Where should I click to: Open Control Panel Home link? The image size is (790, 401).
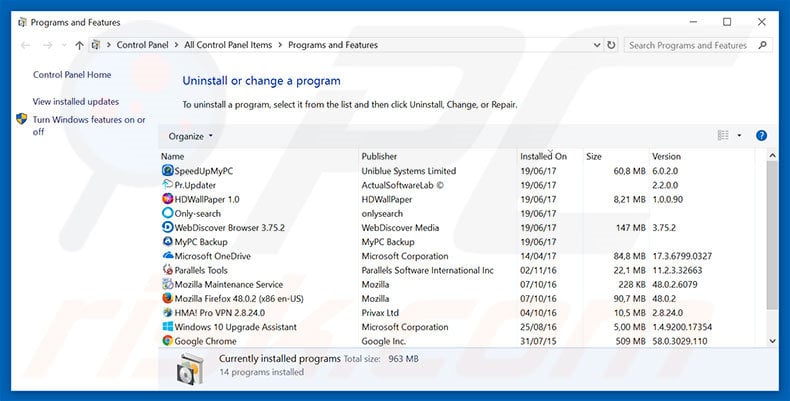pyautogui.click(x=72, y=75)
